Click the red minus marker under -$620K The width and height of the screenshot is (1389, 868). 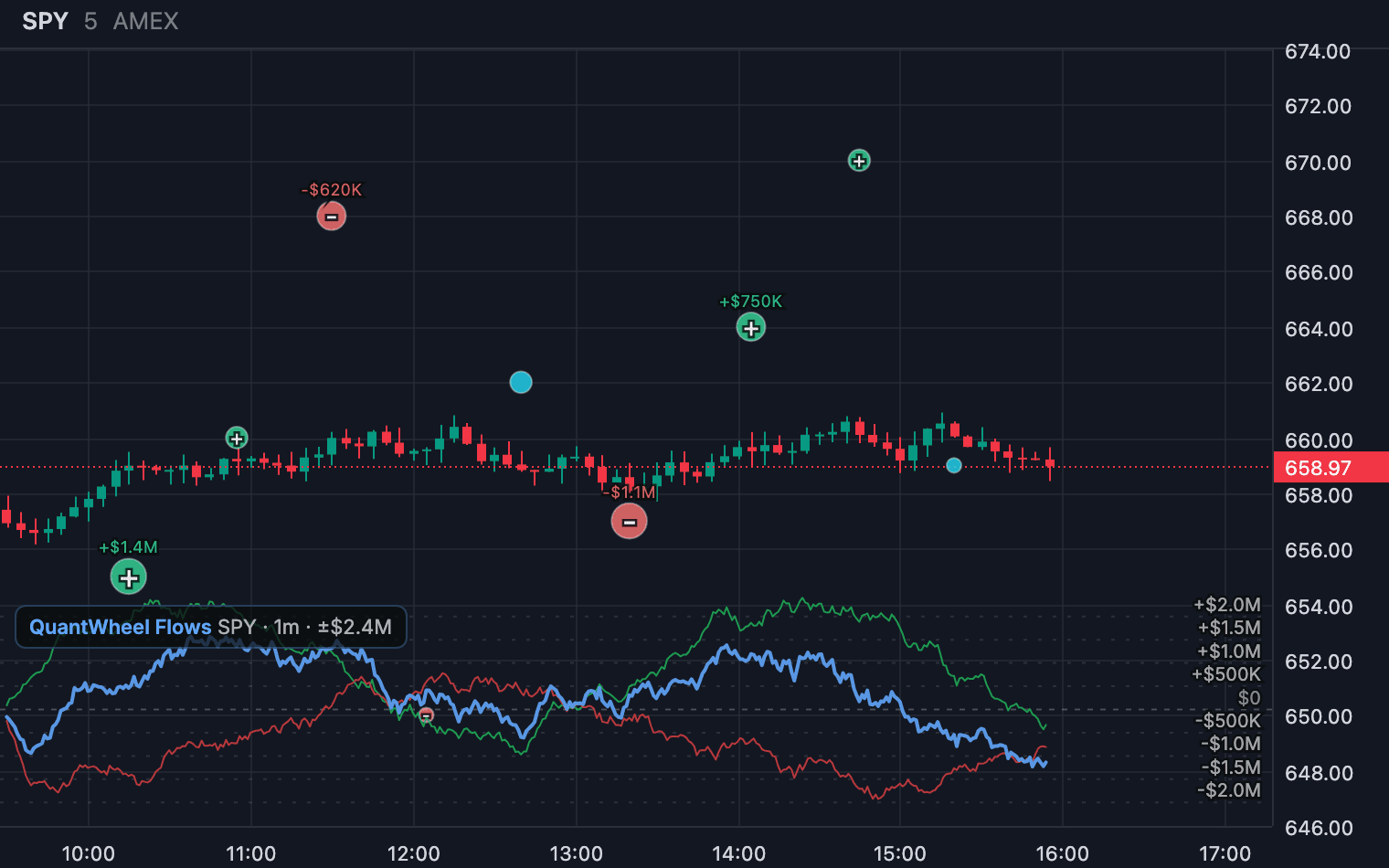click(x=332, y=217)
